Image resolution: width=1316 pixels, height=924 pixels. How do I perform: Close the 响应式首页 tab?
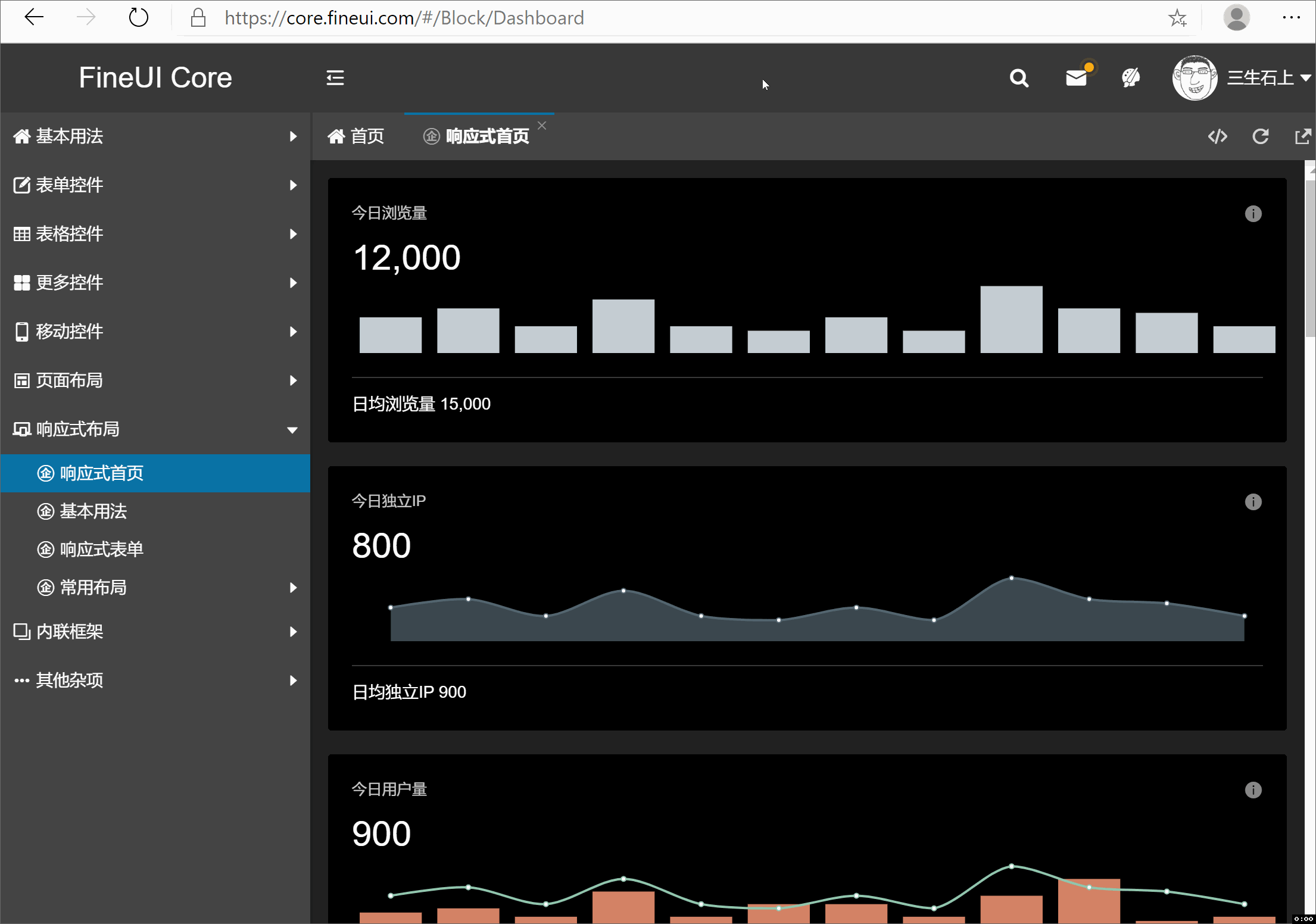tap(542, 126)
